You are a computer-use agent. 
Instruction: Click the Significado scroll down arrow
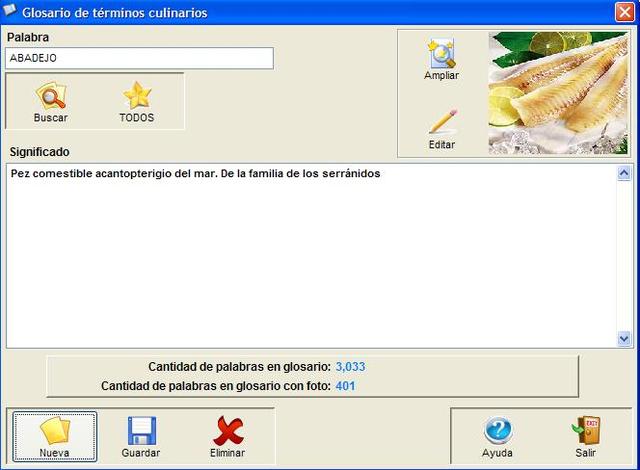coord(624,339)
